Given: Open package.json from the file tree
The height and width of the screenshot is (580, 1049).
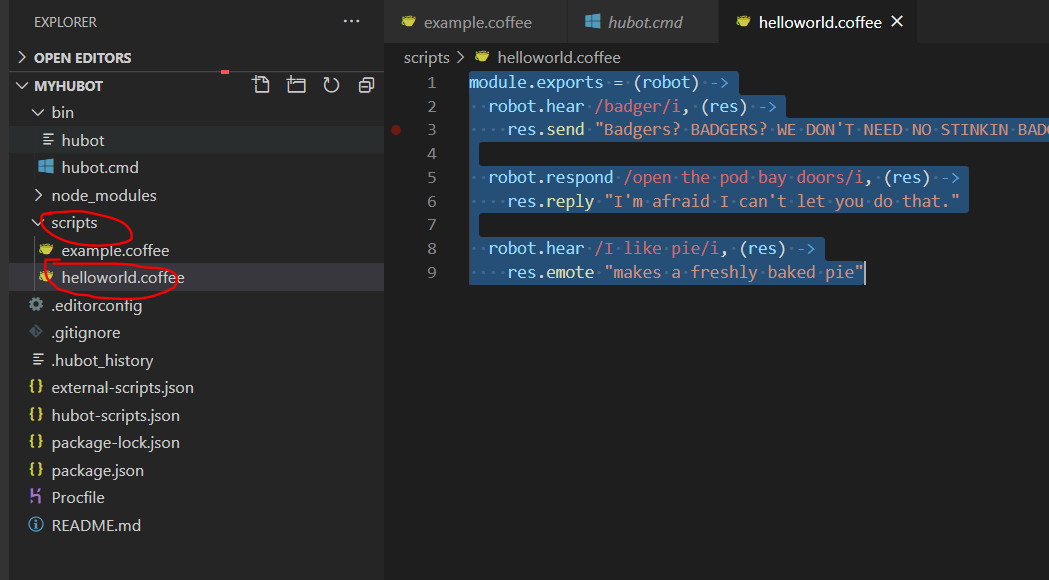Looking at the screenshot, I should pos(97,470).
